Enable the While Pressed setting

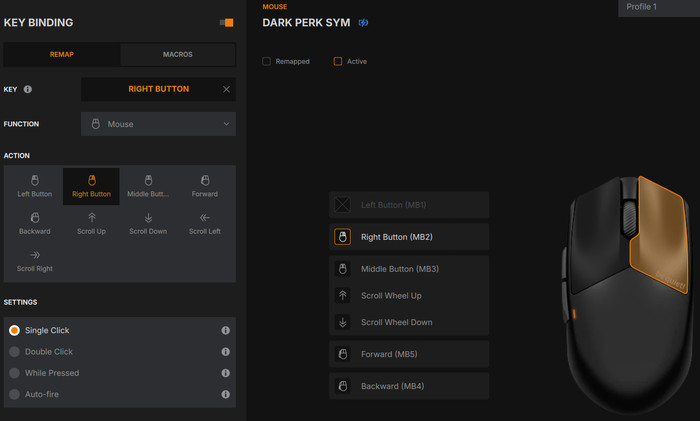[14, 373]
